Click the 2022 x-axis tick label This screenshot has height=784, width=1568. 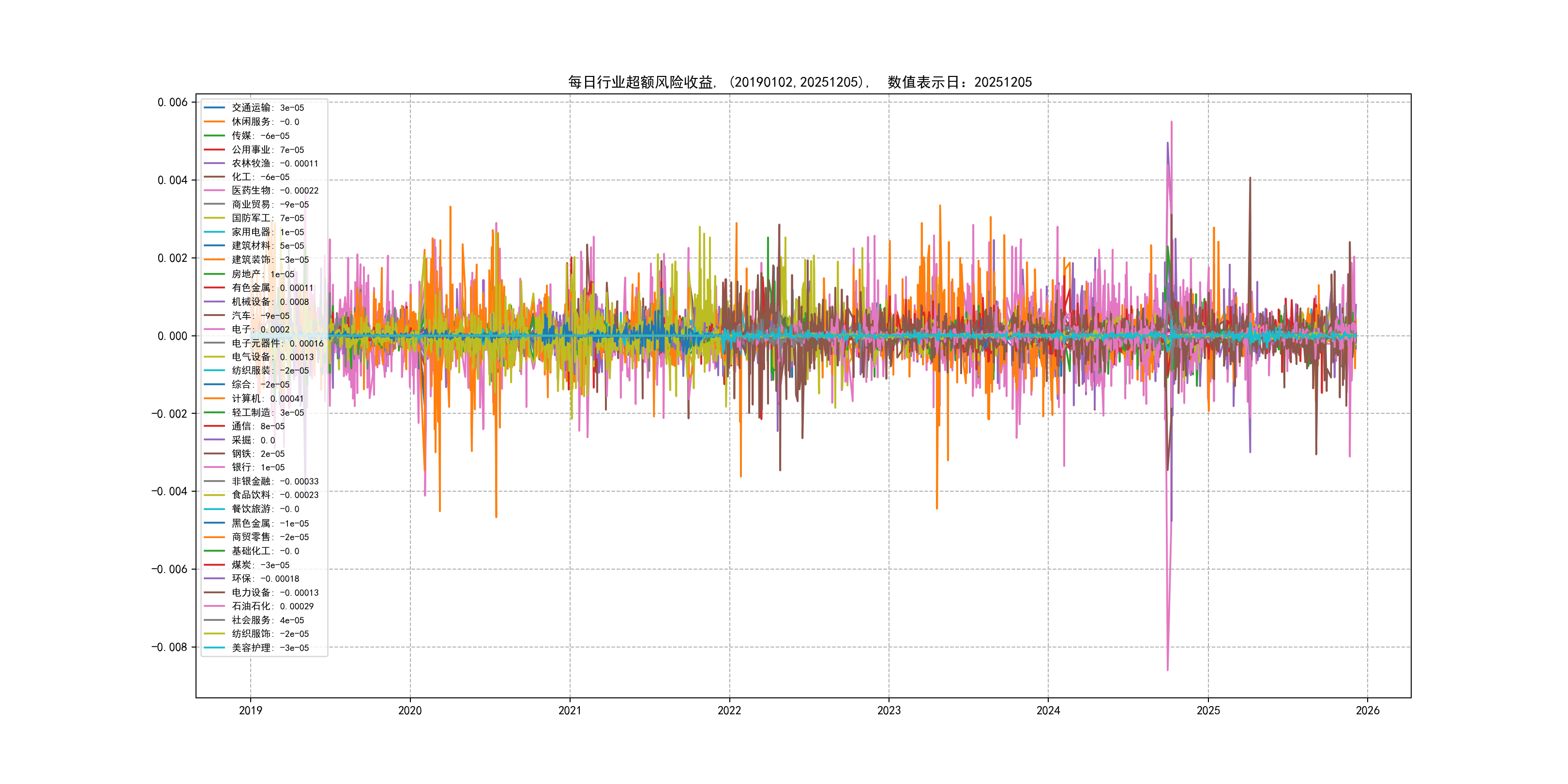point(729,710)
